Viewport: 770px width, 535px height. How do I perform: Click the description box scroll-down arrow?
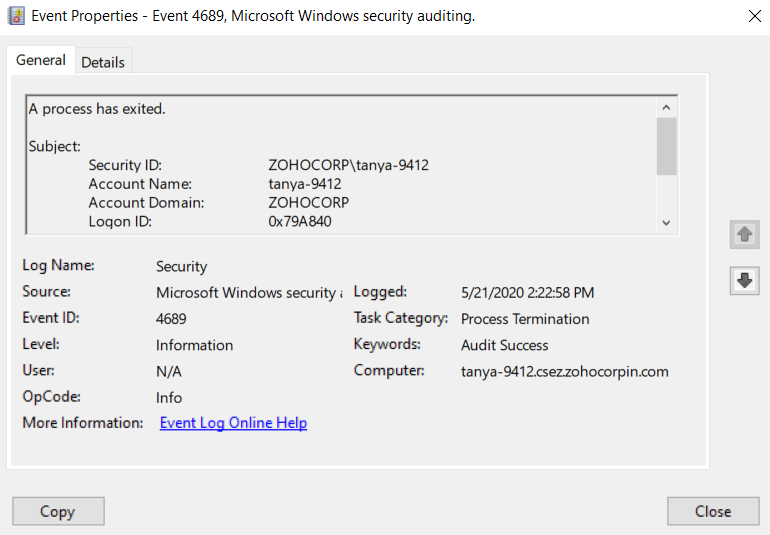click(667, 223)
